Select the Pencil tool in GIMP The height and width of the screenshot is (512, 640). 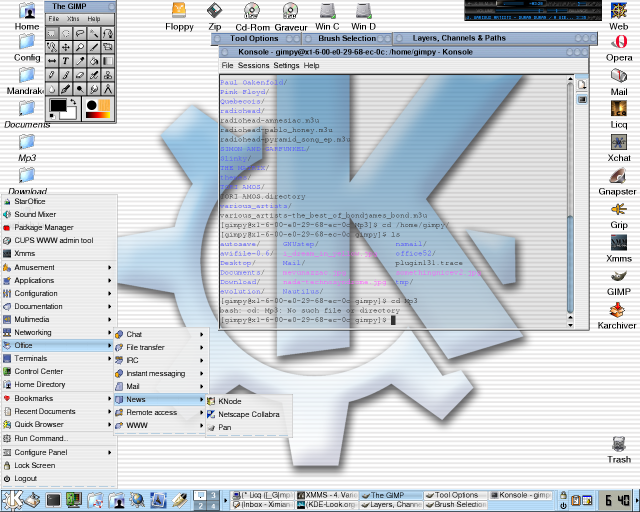click(52, 75)
